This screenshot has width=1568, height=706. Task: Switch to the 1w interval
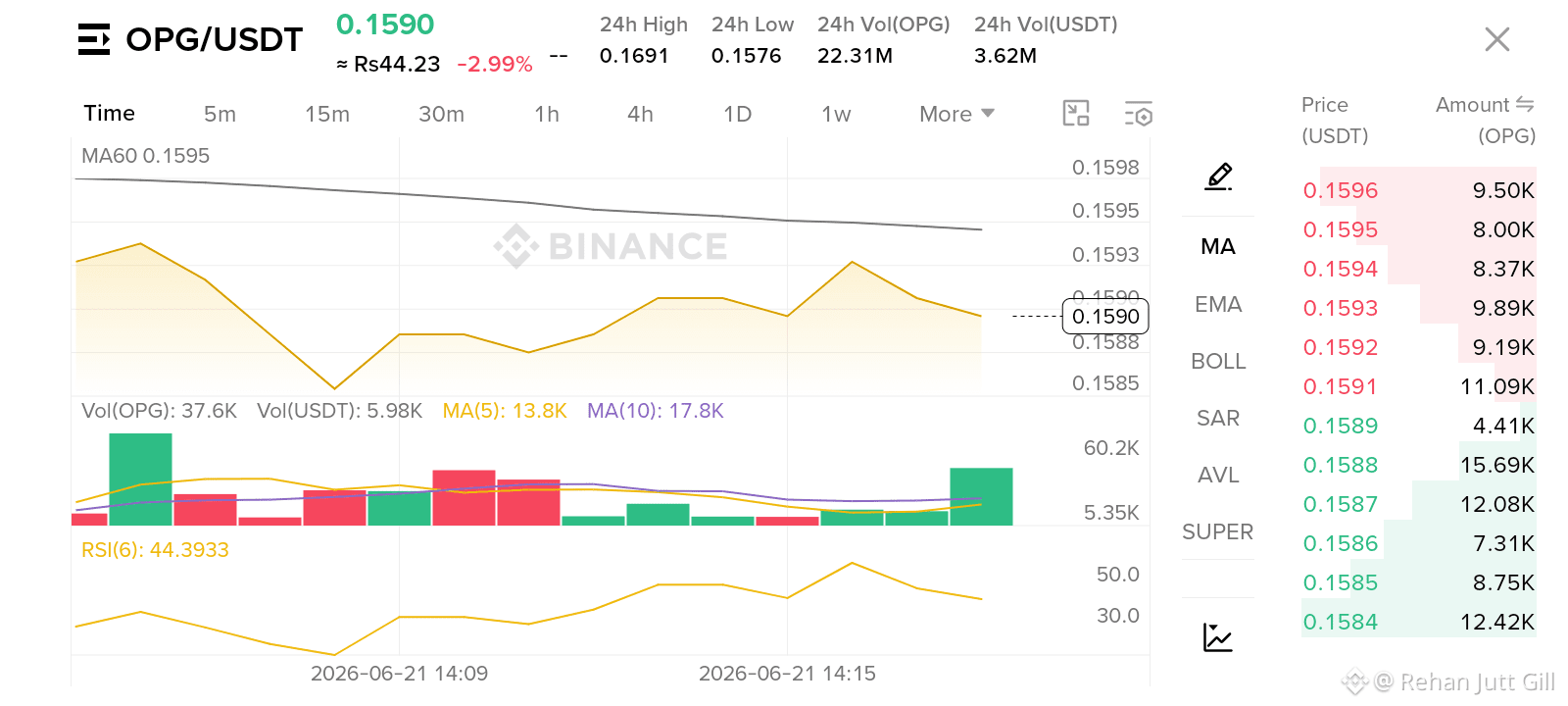tap(836, 114)
